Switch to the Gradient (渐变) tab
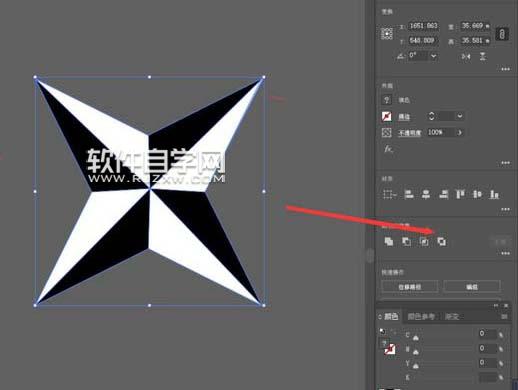518x390 pixels. tap(452, 316)
